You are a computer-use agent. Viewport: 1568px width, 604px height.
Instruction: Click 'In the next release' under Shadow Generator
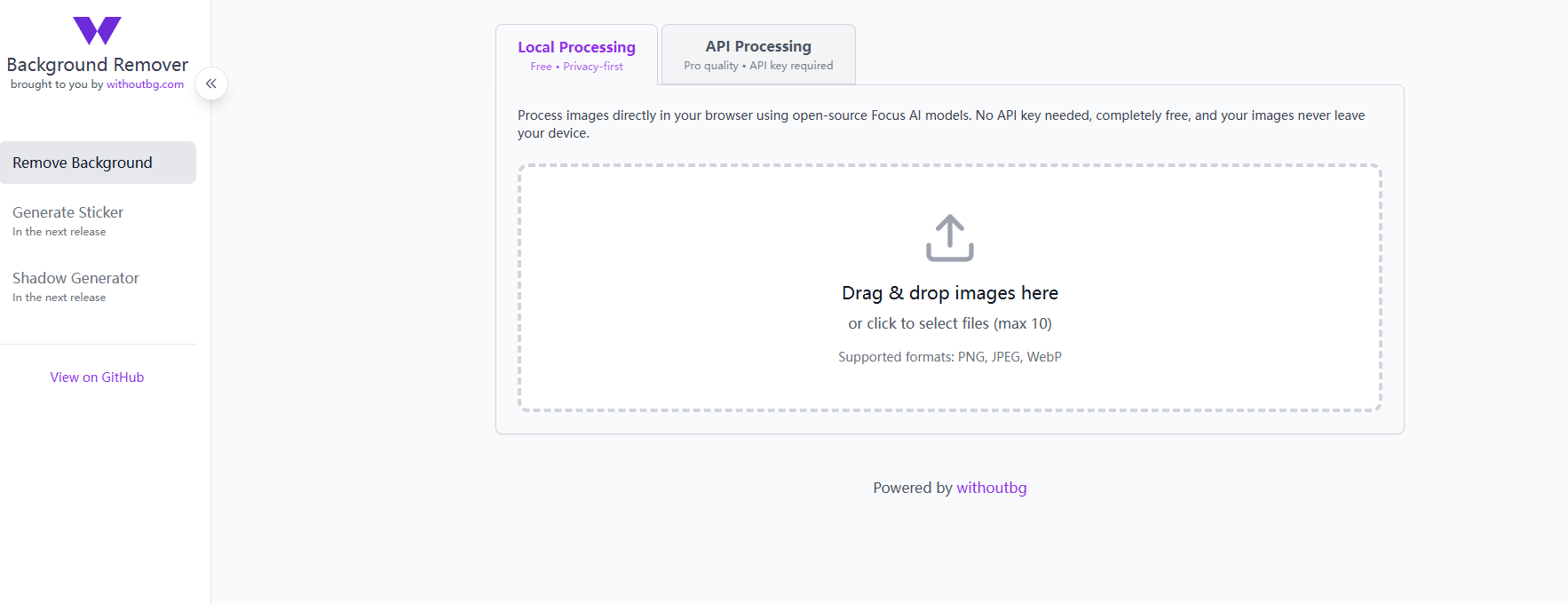click(59, 298)
